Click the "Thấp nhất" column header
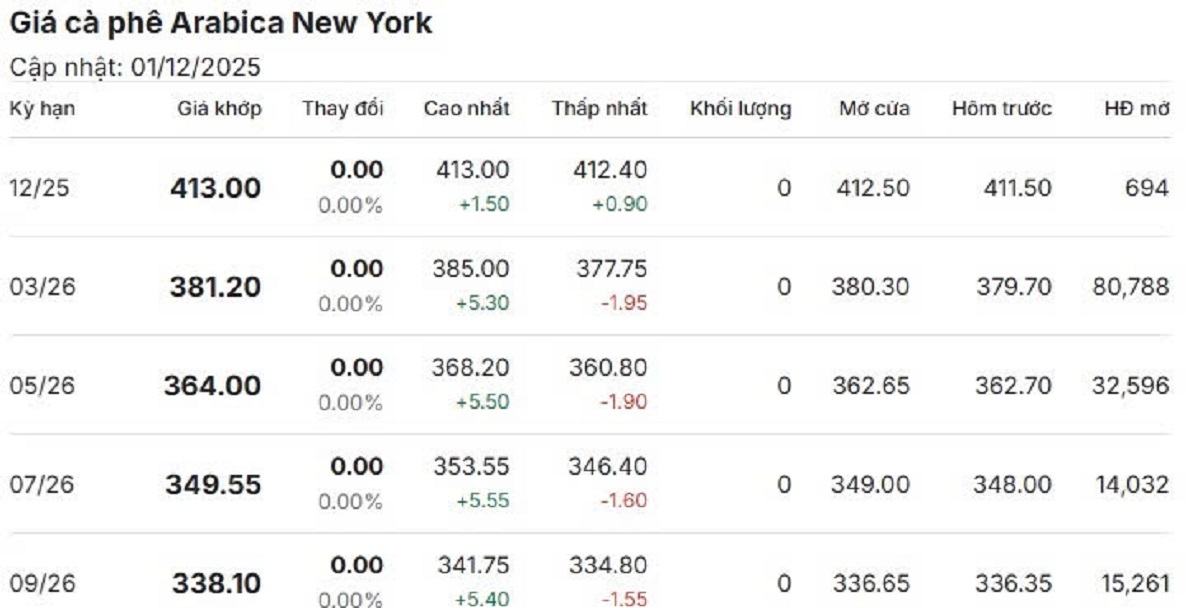 click(600, 109)
